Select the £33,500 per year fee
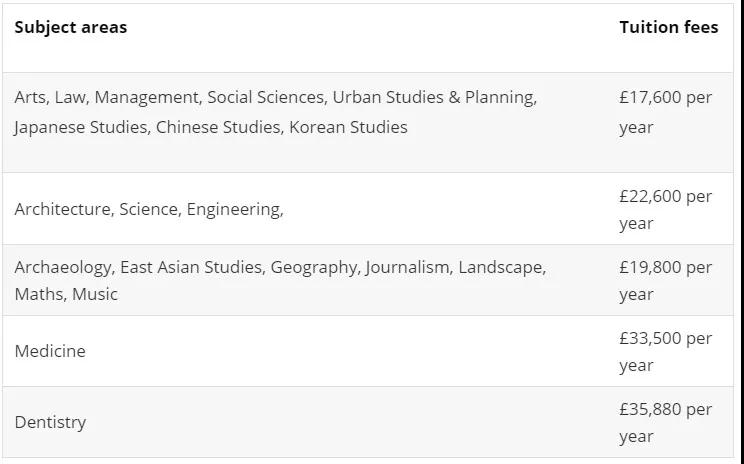744x464 pixels. [665, 352]
